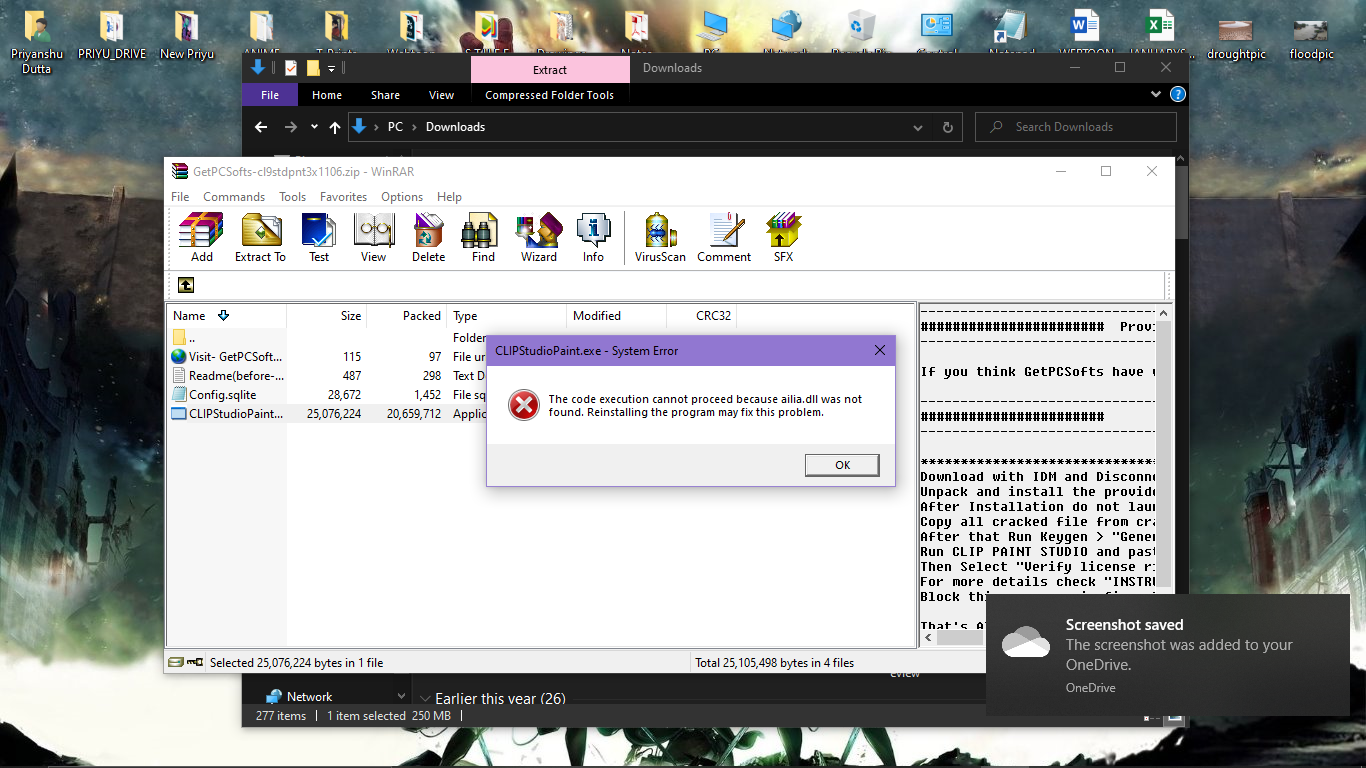This screenshot has width=1366, height=768.
Task: Click the password key icon in status bar
Action: [x=195, y=662]
